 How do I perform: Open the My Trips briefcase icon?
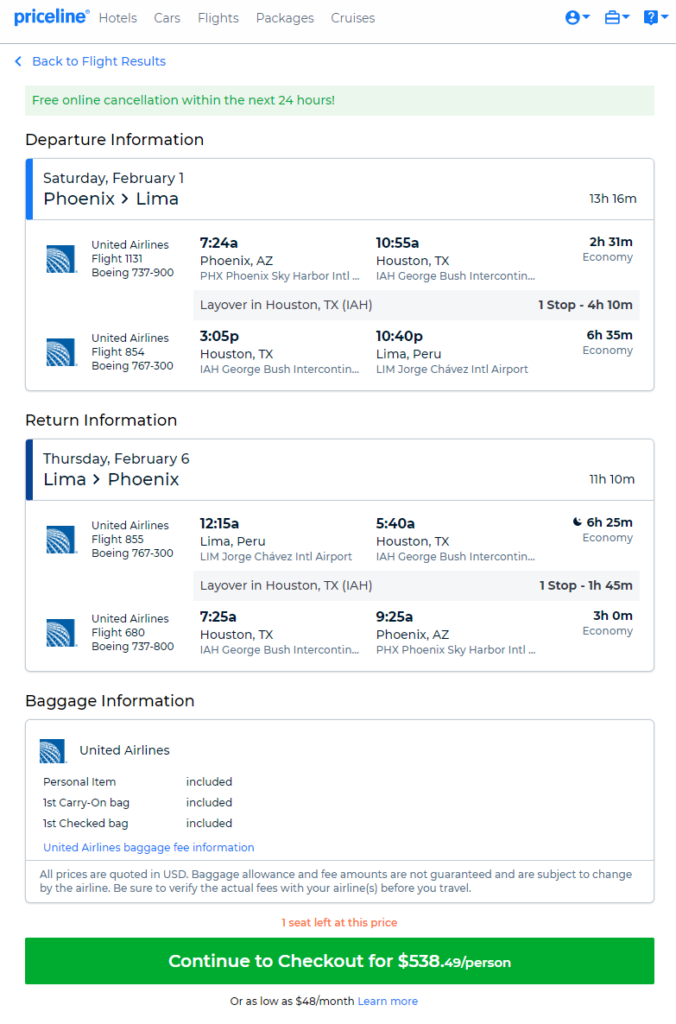(612, 18)
